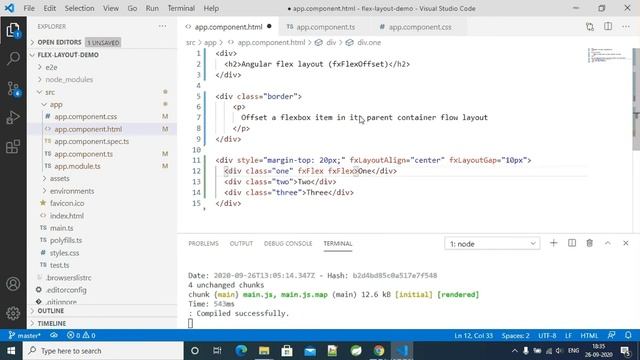Switch to the Output panel tab
The height and width of the screenshot is (360, 640).
pyautogui.click(x=241, y=243)
